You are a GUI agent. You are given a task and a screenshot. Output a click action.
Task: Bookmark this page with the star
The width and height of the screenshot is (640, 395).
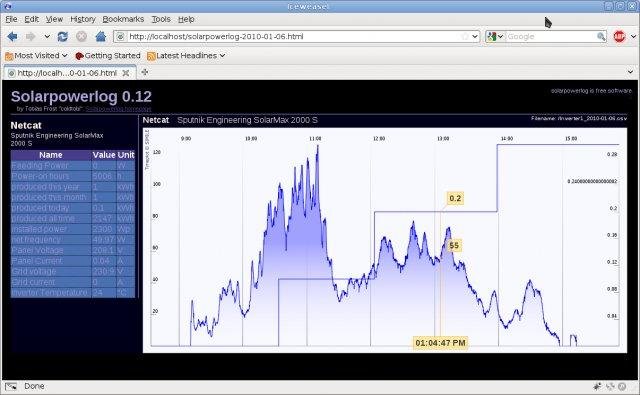(464, 36)
